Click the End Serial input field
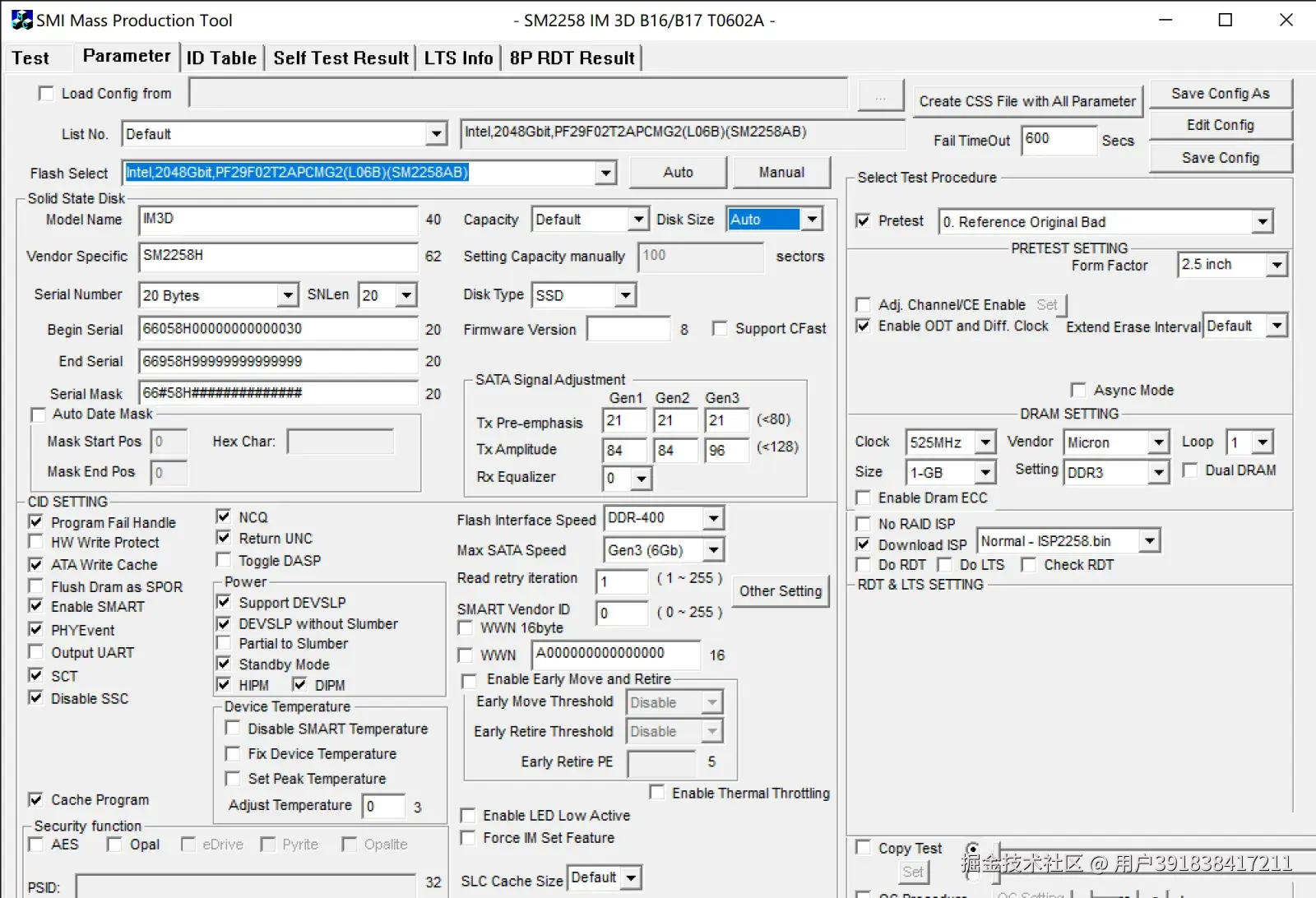 coord(278,362)
